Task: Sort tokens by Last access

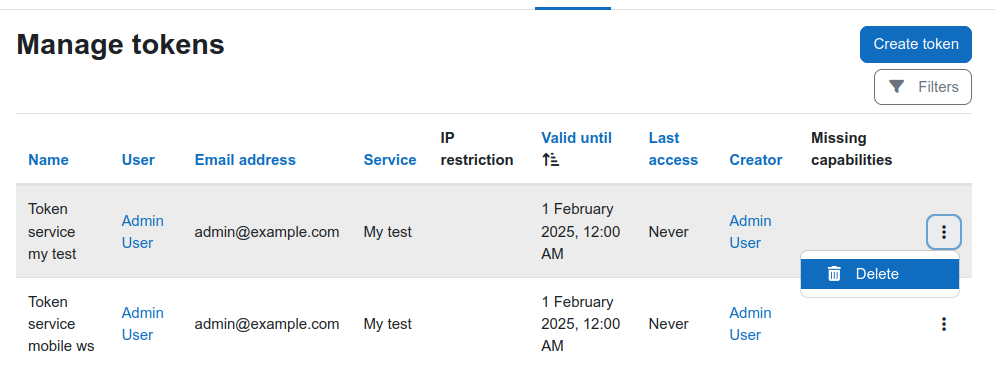Action: [x=673, y=149]
